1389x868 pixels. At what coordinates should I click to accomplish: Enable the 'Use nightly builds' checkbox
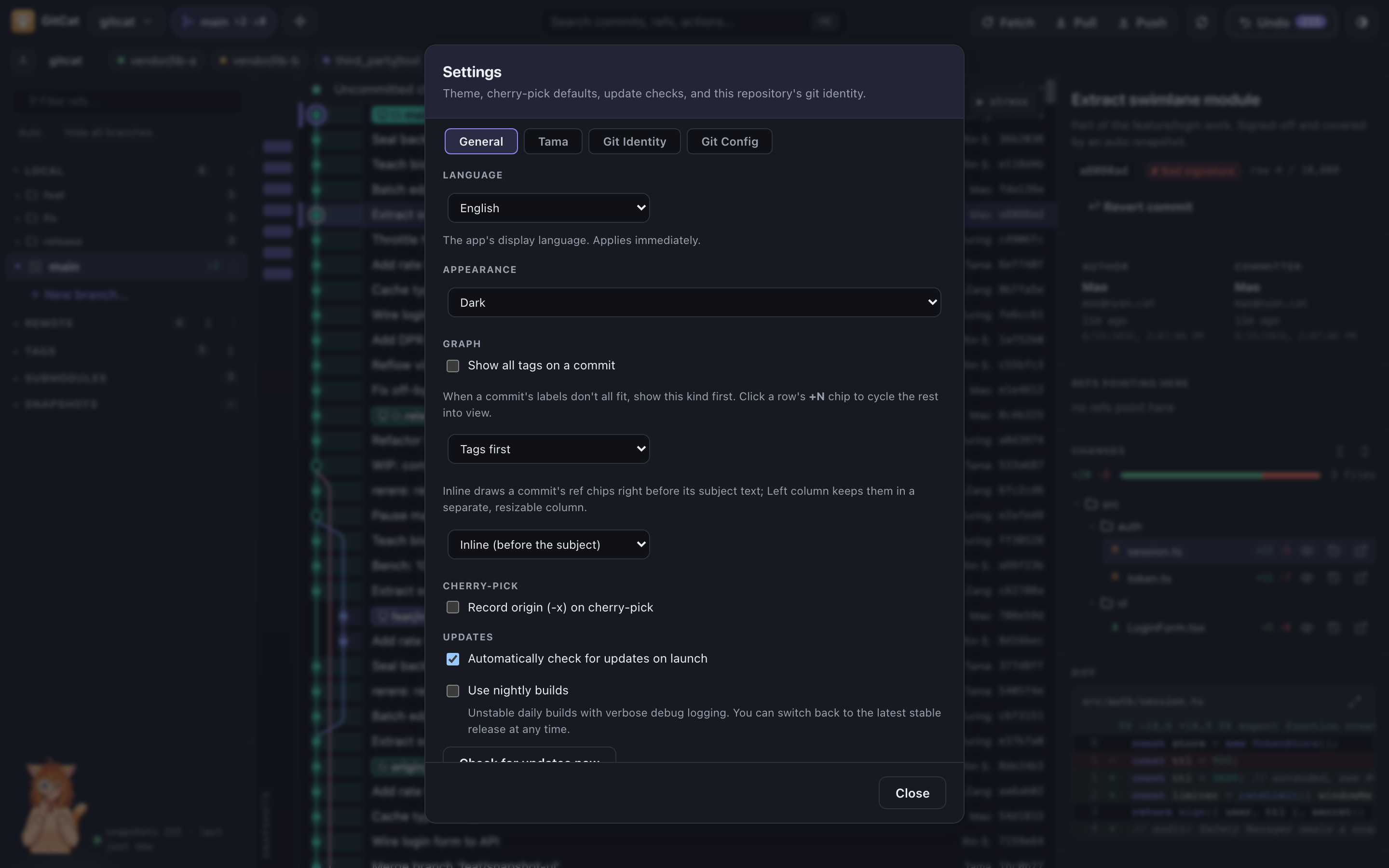[x=453, y=691]
